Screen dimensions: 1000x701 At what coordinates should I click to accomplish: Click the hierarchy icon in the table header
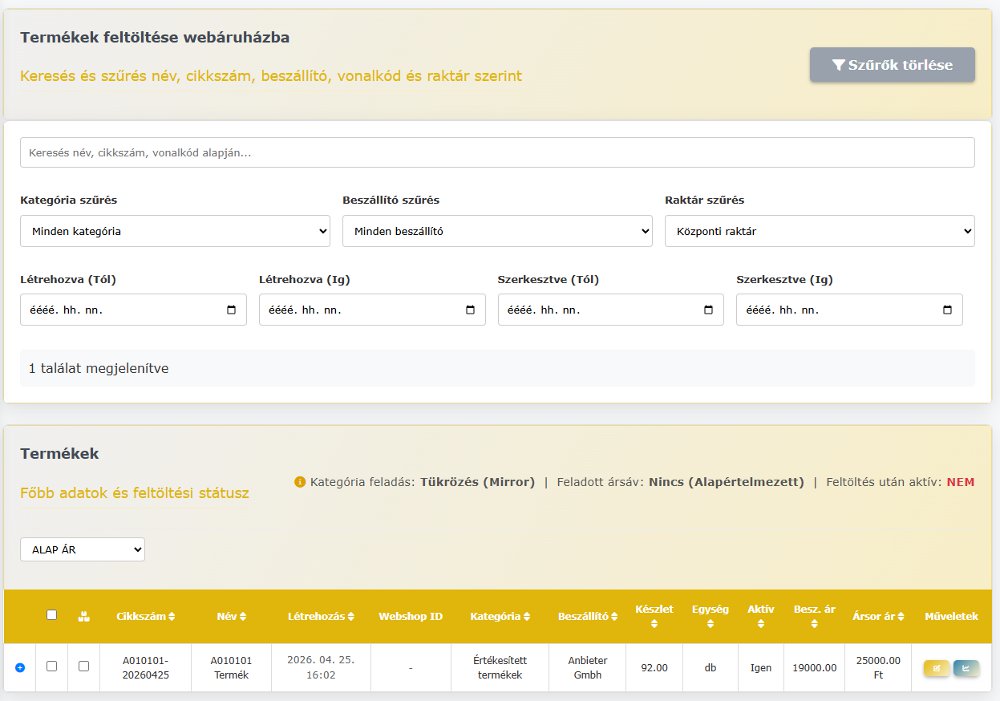(x=84, y=616)
